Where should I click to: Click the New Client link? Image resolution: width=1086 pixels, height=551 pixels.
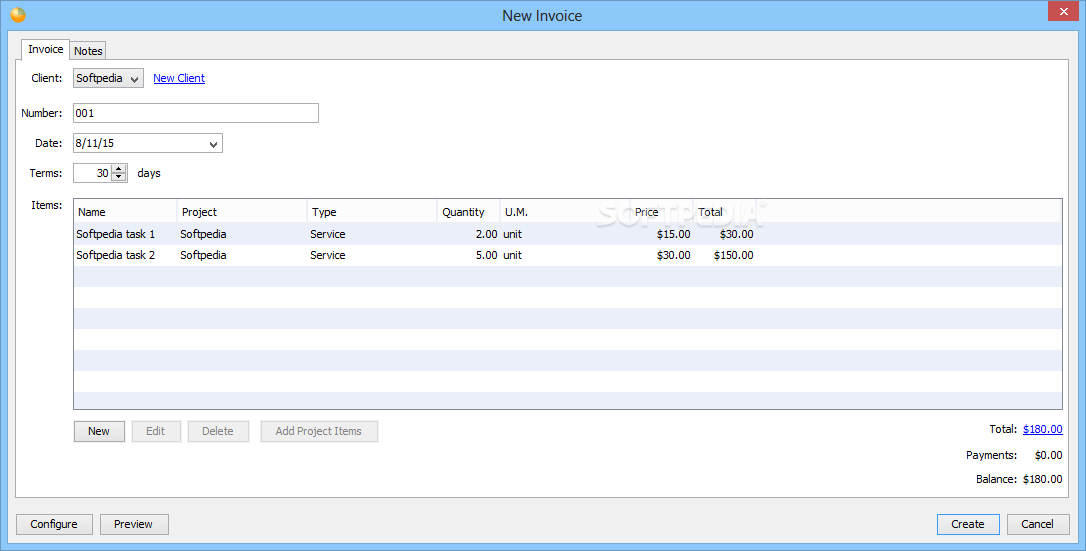click(x=179, y=78)
